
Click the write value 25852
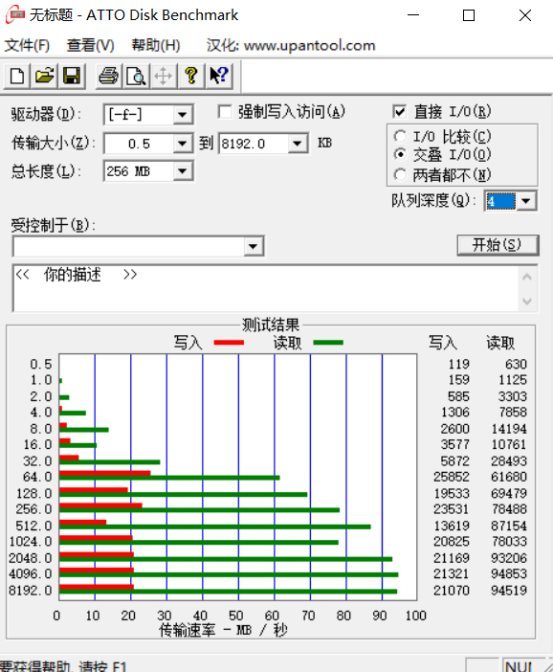[x=451, y=477]
